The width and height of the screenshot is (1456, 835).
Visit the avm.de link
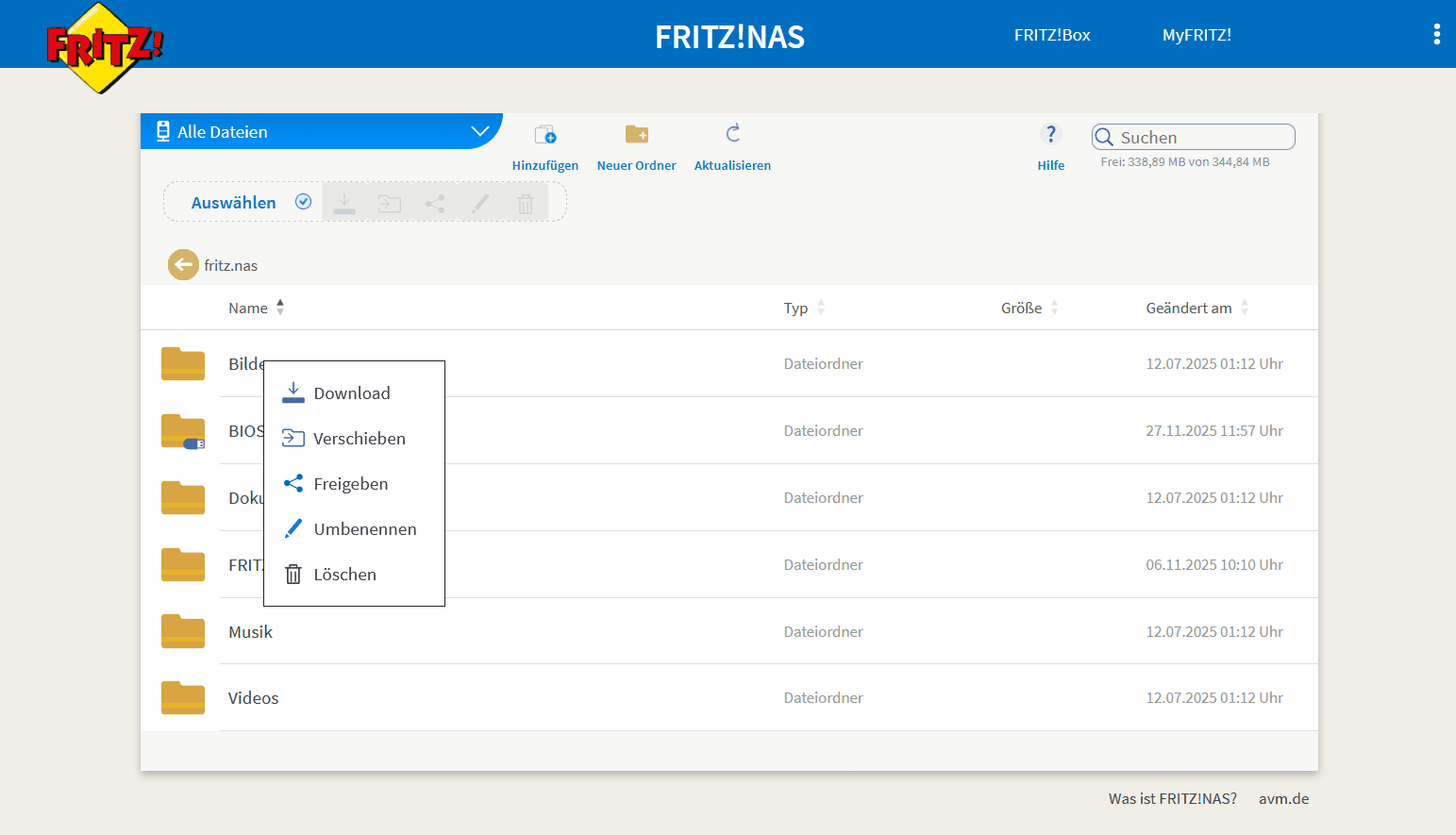coord(1283,798)
